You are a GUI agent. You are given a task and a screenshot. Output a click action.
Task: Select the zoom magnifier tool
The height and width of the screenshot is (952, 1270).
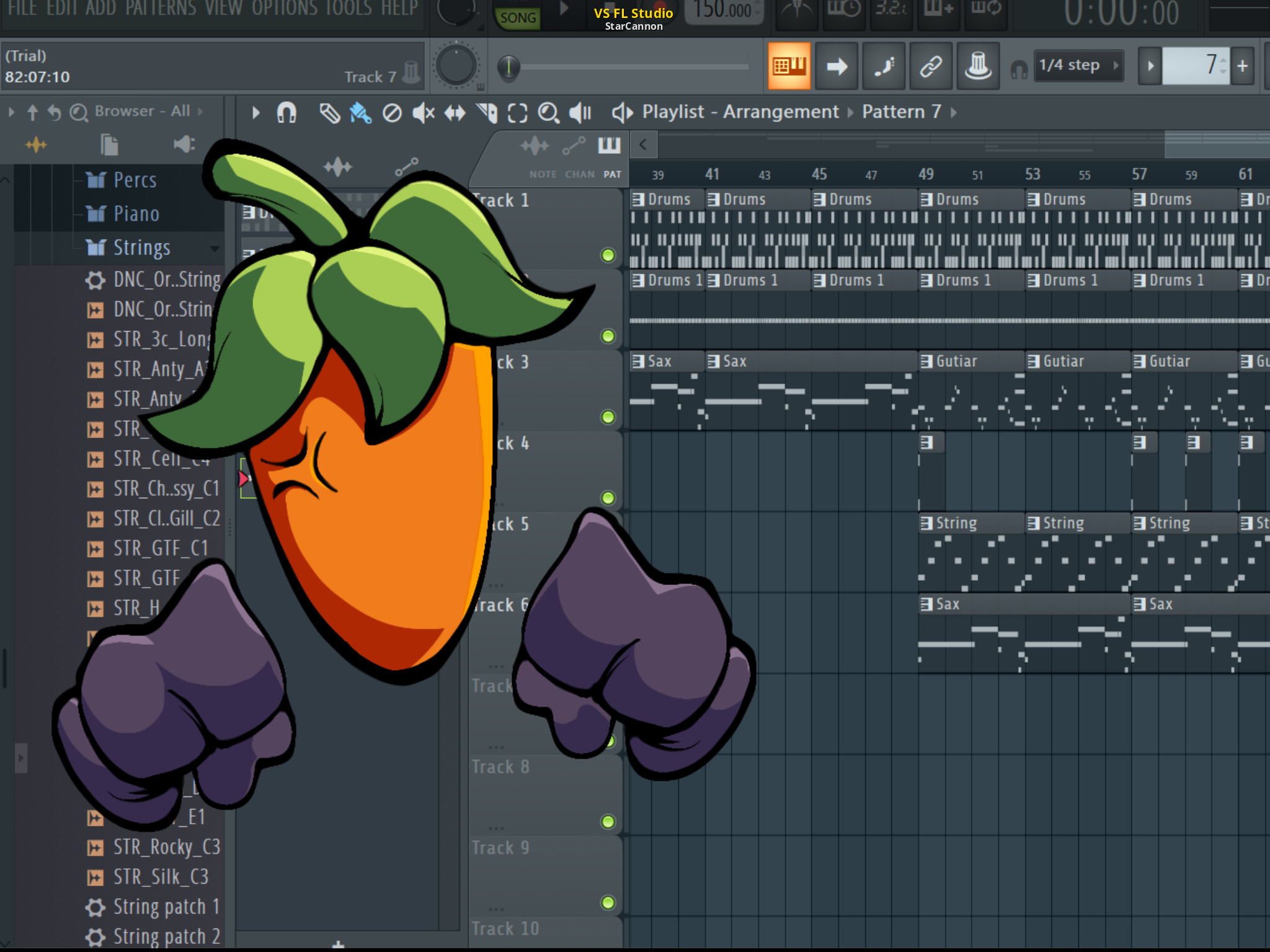pos(549,113)
